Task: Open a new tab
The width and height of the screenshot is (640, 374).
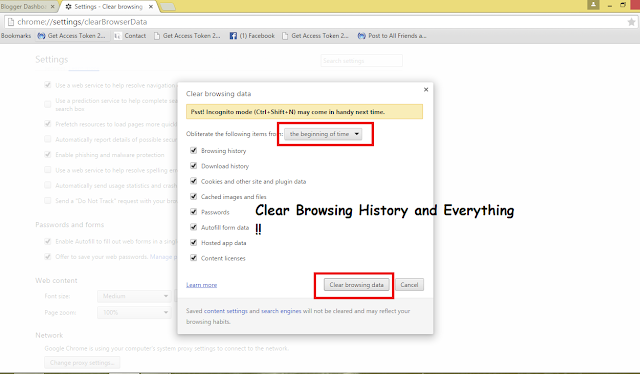Action: click(168, 7)
